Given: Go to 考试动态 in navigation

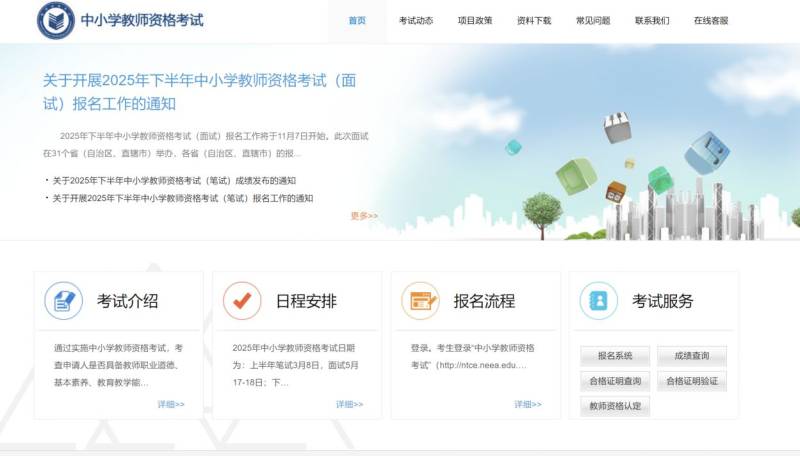Looking at the screenshot, I should (416, 21).
